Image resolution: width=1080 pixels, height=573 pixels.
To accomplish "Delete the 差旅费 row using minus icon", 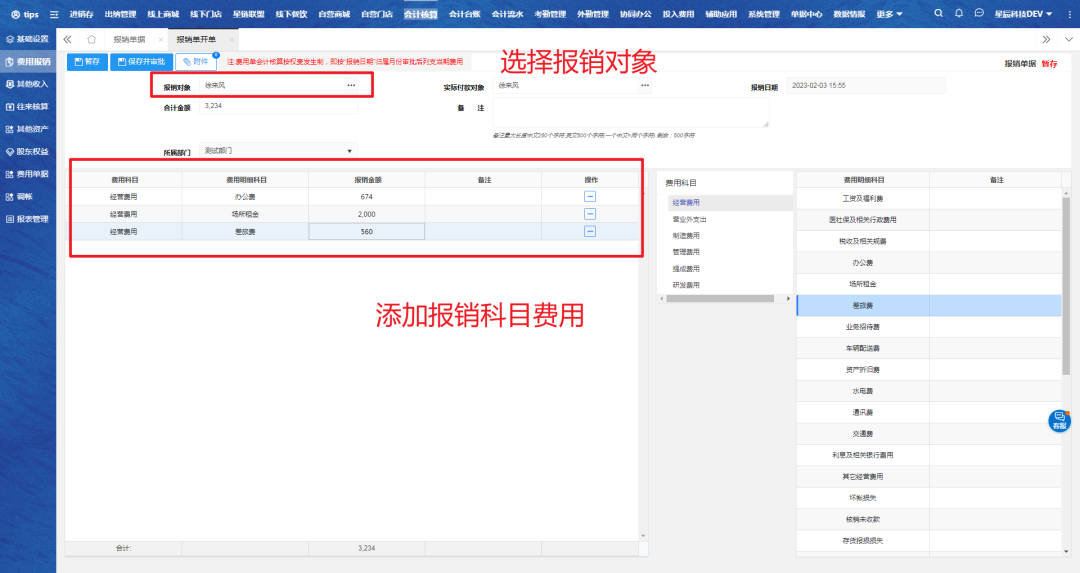I will [590, 231].
